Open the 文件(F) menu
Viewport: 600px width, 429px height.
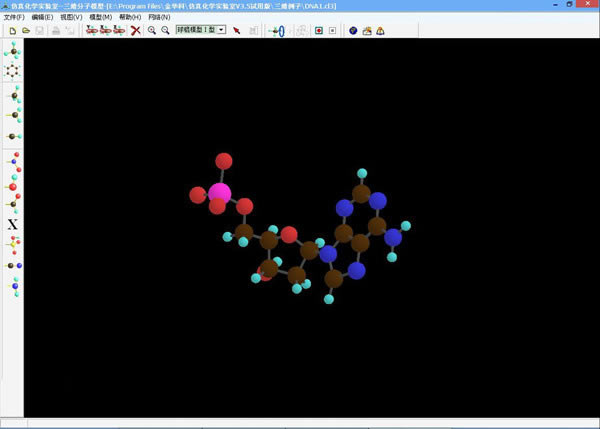coord(14,17)
